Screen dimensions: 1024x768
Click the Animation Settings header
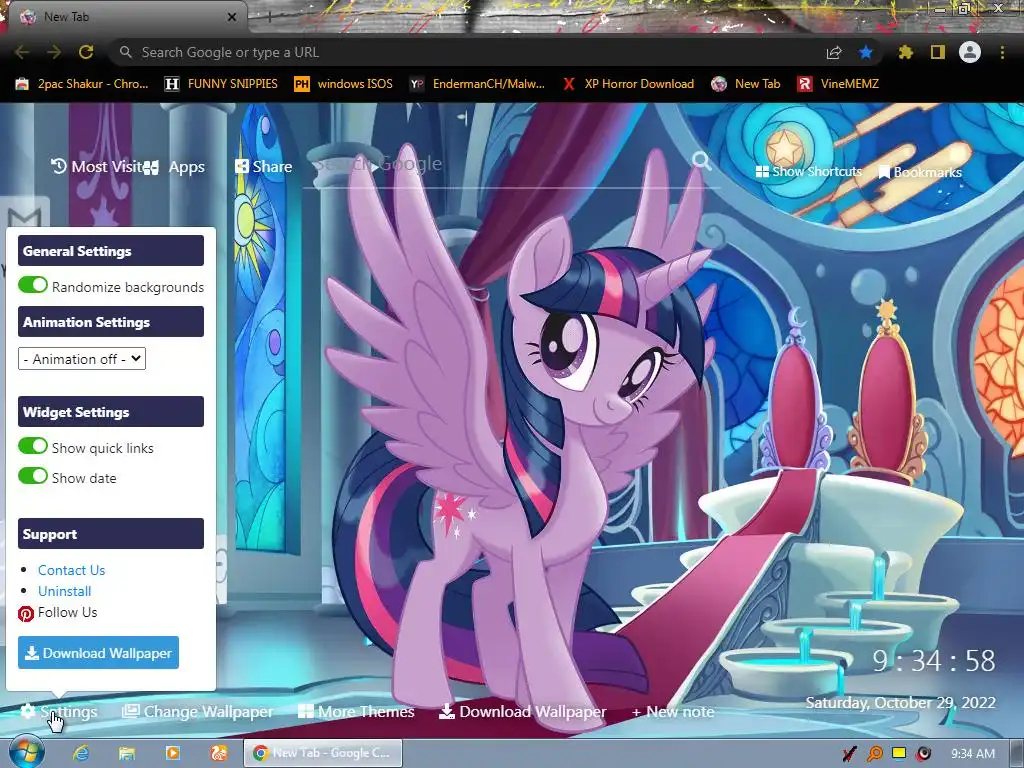tap(111, 322)
